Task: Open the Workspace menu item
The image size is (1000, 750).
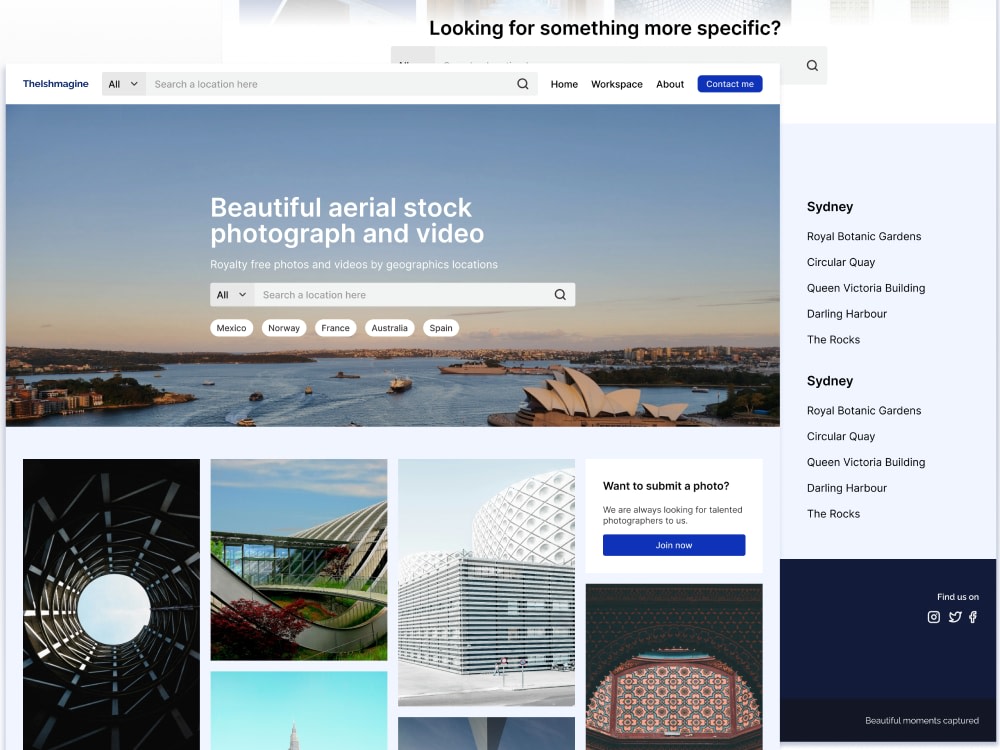Action: (617, 84)
